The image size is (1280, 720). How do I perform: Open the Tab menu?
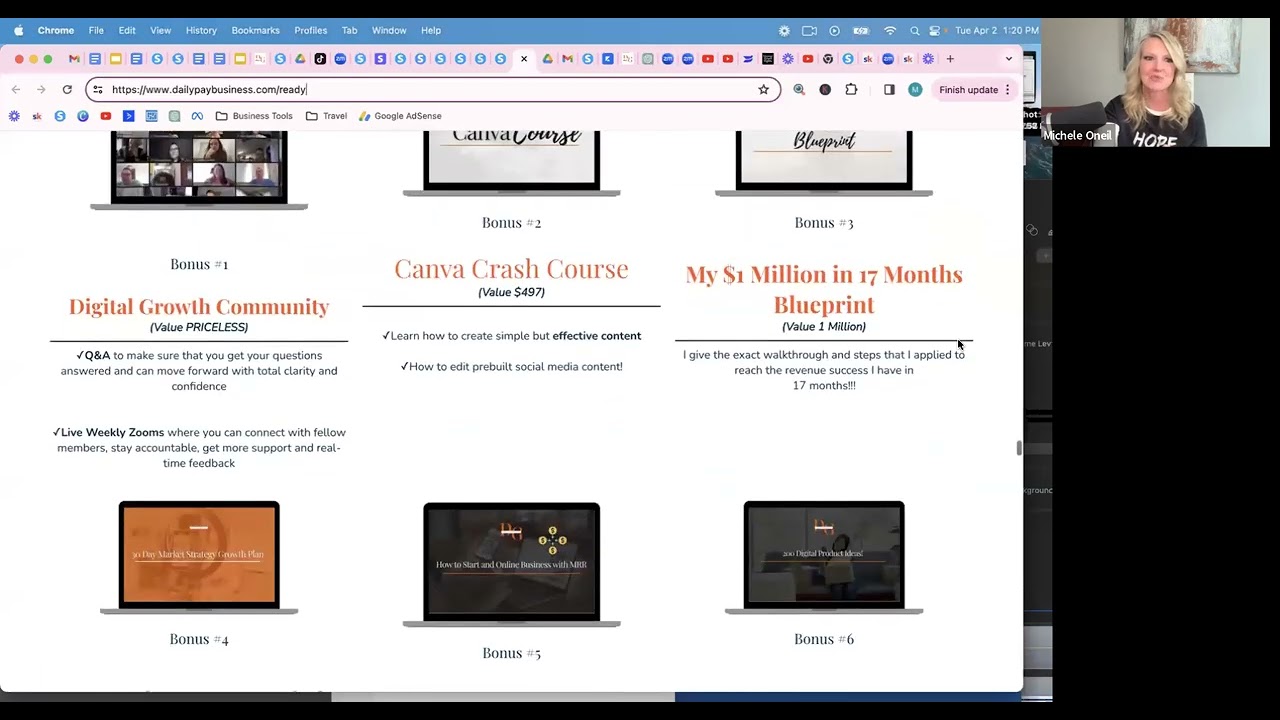point(349,30)
